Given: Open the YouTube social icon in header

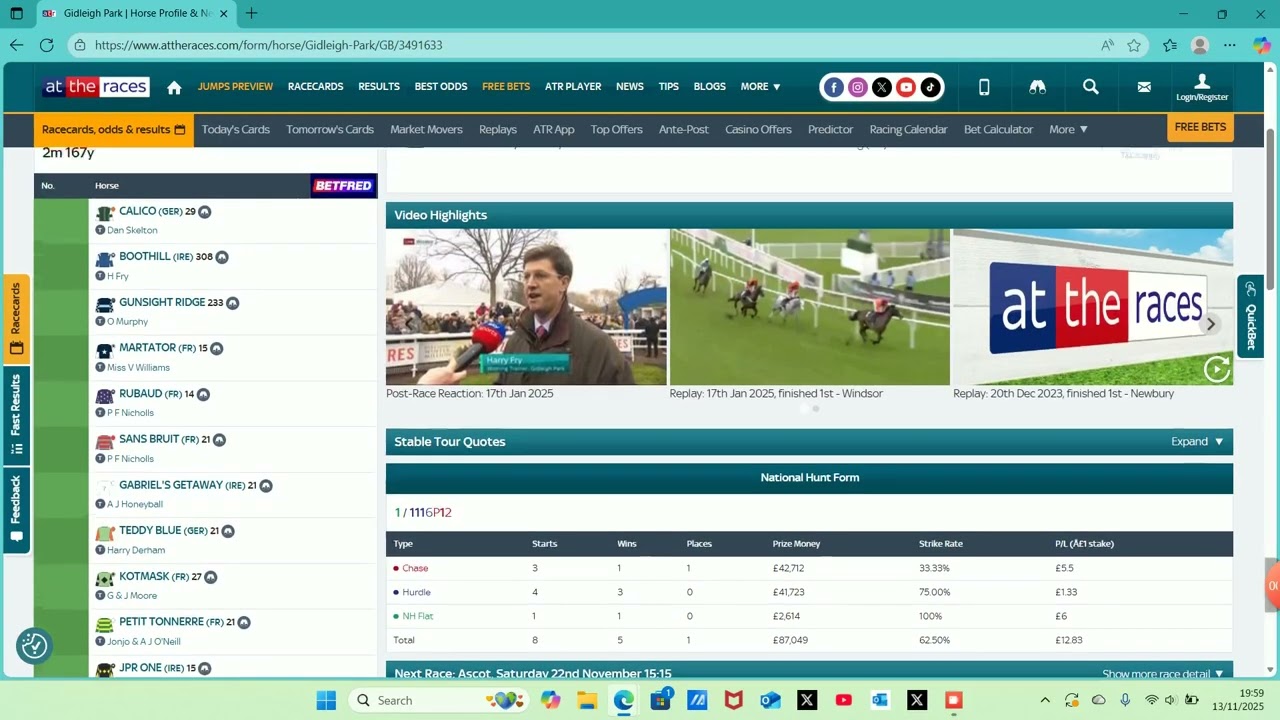Looking at the screenshot, I should pyautogui.click(x=906, y=87).
